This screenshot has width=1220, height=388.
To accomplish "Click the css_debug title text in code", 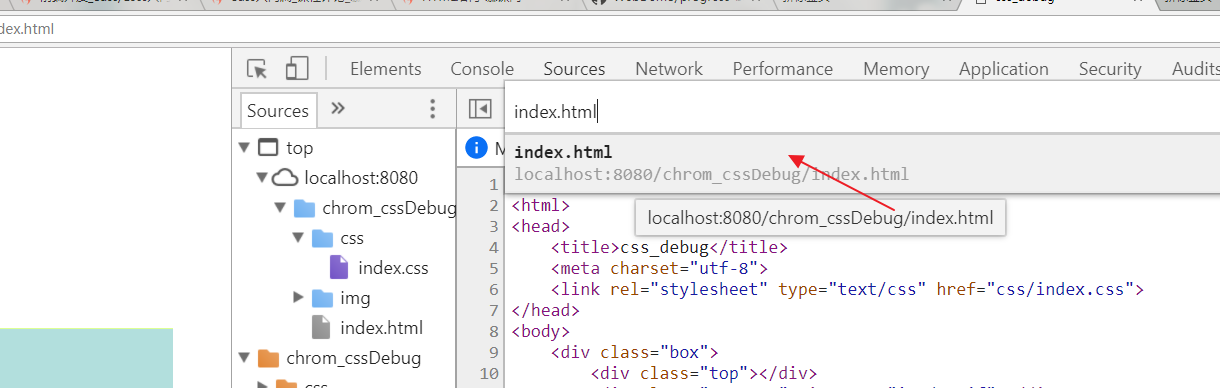I will point(664,248).
